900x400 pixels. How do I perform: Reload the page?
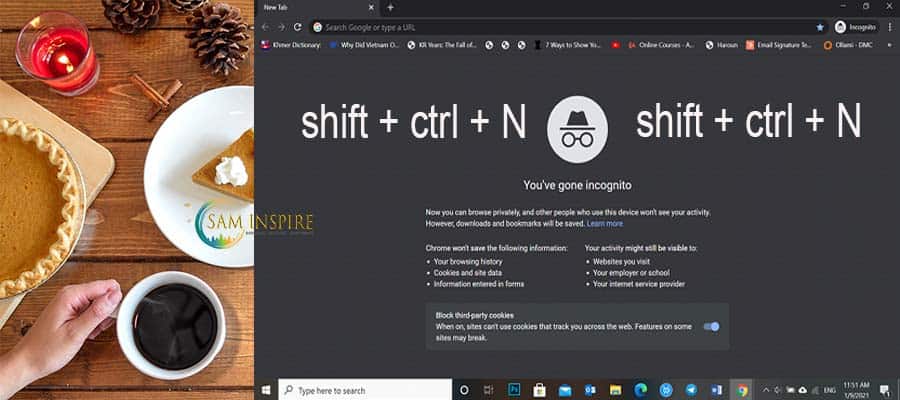coord(297,27)
